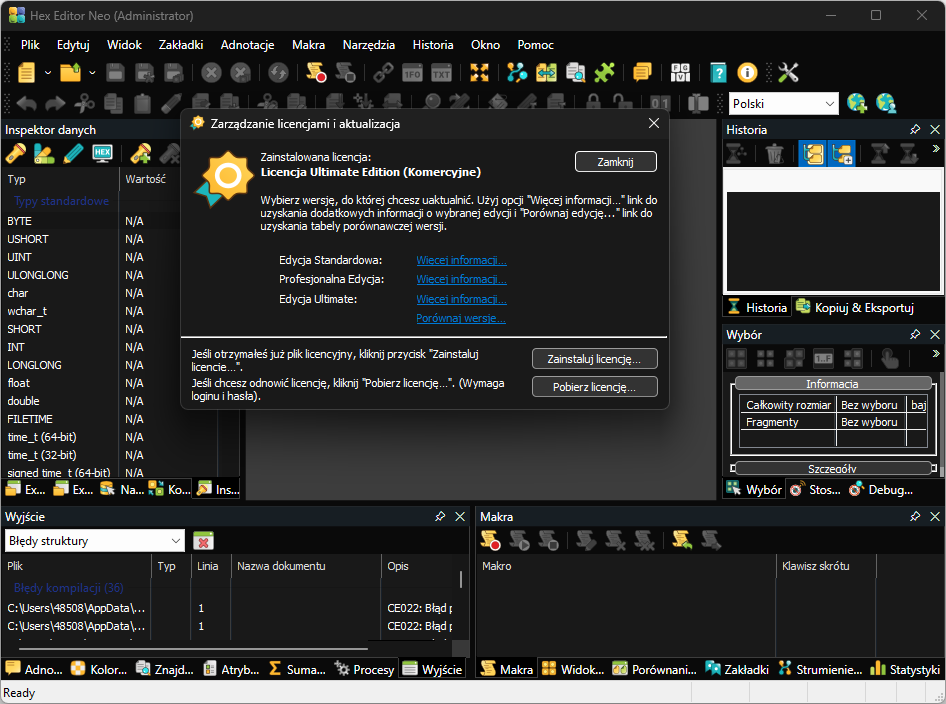Click the Zainstaluj licencję button
946x704 pixels.
[594, 359]
